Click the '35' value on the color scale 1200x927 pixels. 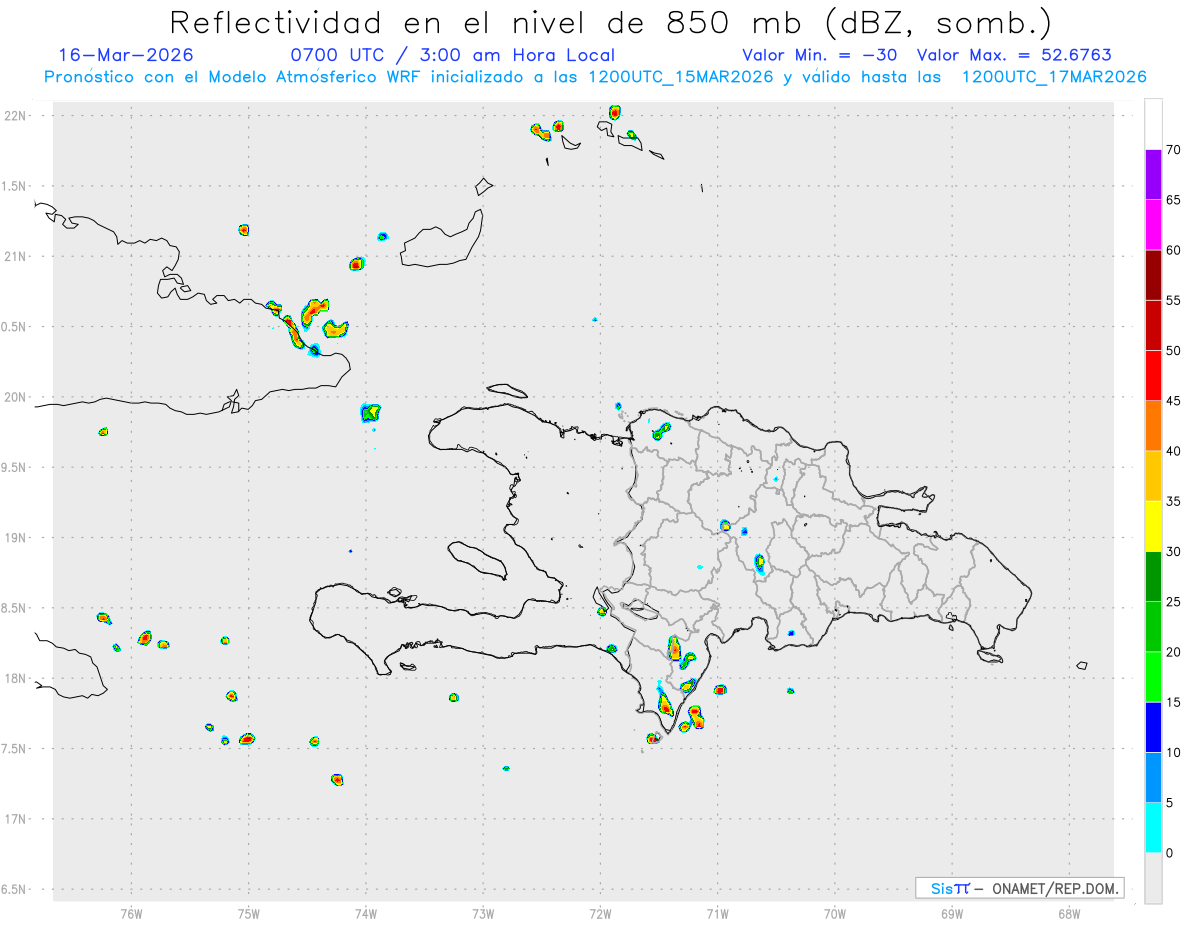[x=1174, y=502]
